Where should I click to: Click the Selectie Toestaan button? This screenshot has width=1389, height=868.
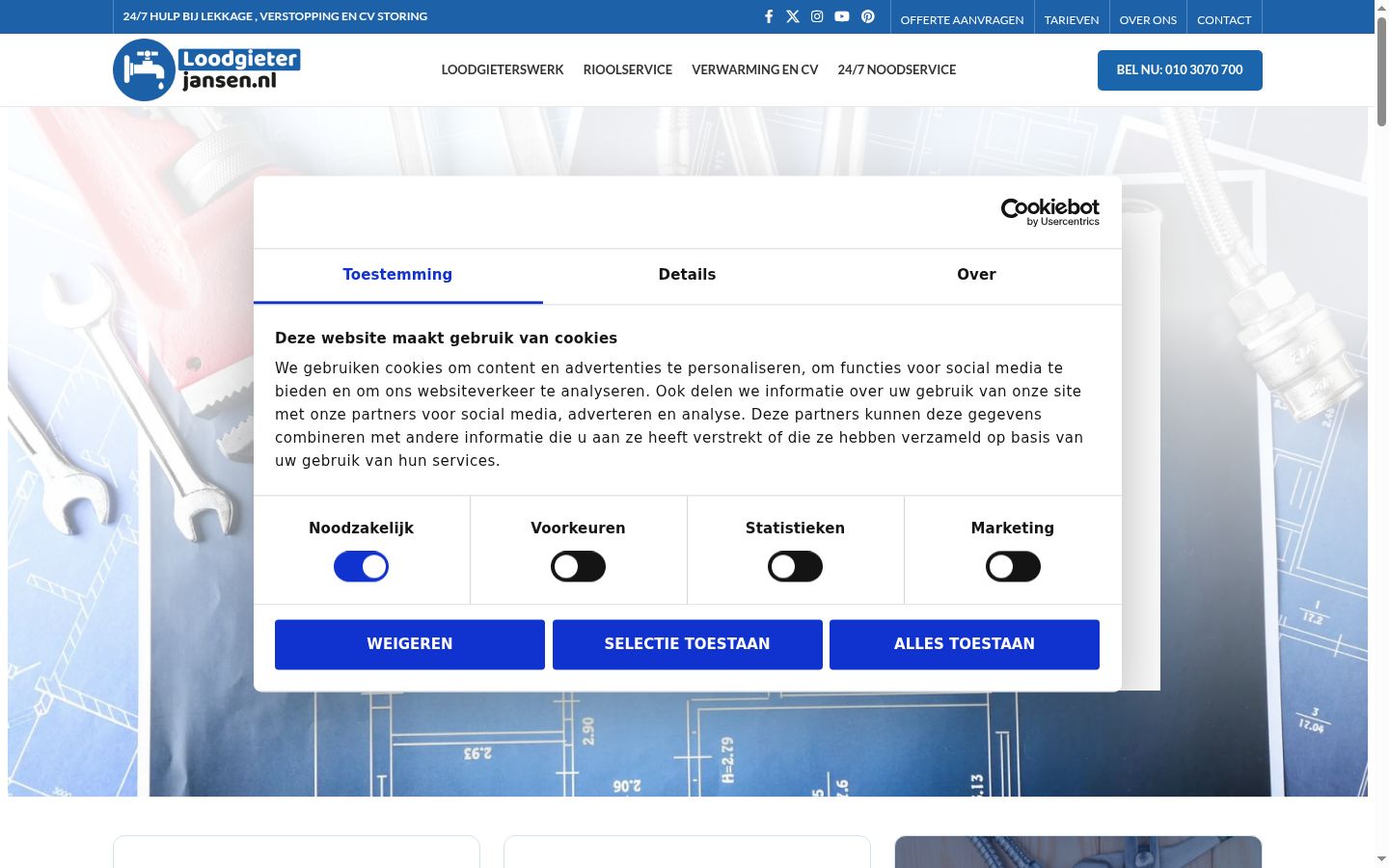[x=688, y=644]
